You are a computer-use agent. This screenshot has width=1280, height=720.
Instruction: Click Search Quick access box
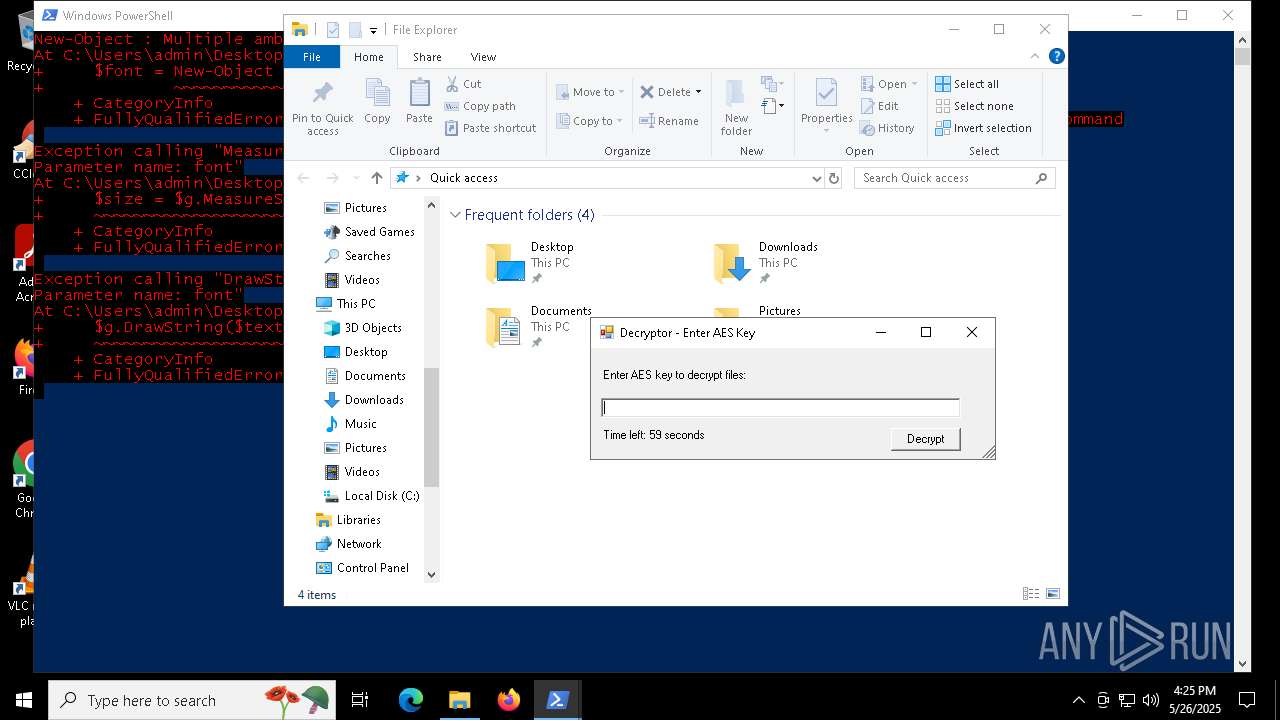(955, 178)
